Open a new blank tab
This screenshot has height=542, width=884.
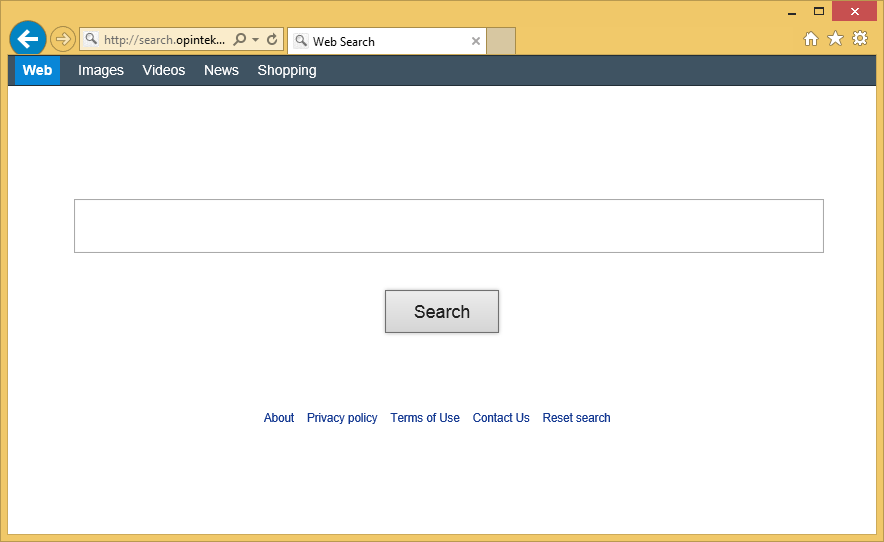(x=501, y=41)
